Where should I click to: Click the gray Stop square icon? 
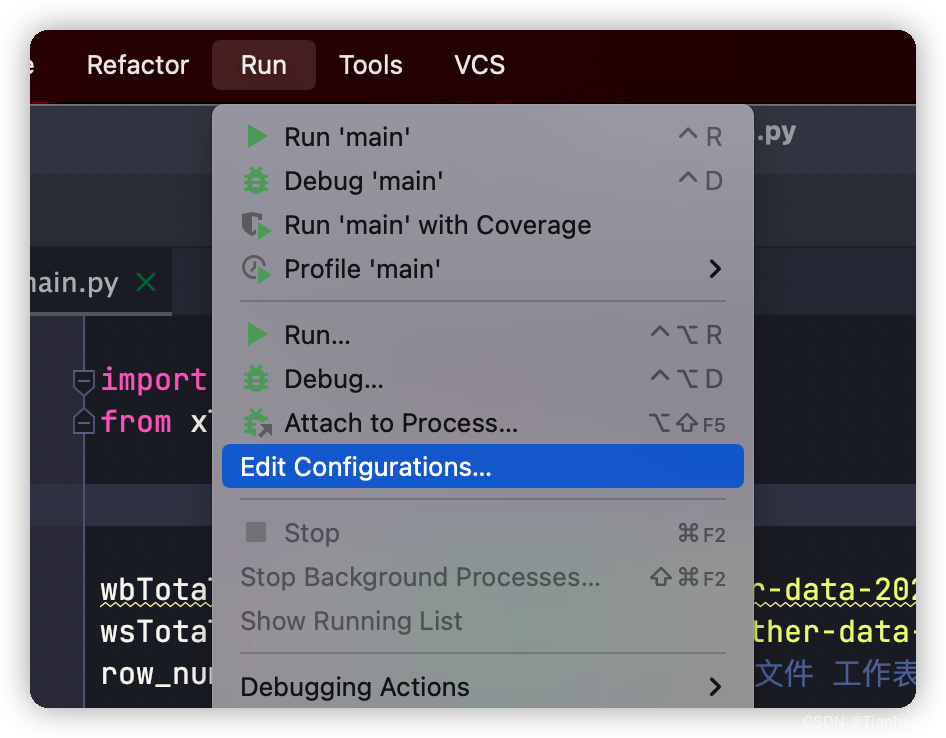[257, 533]
